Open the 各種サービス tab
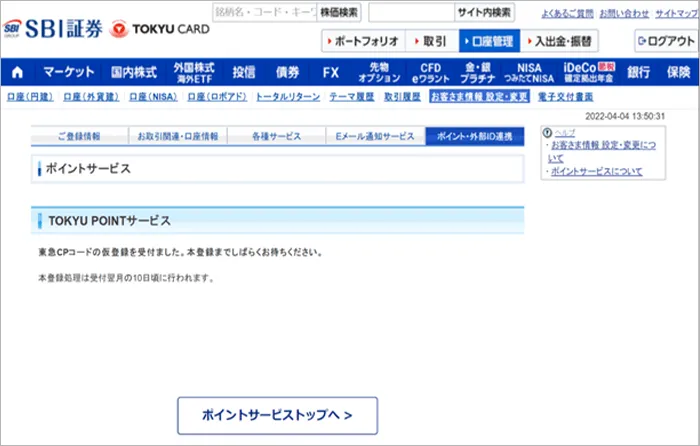This screenshot has width=700, height=446. [x=276, y=136]
